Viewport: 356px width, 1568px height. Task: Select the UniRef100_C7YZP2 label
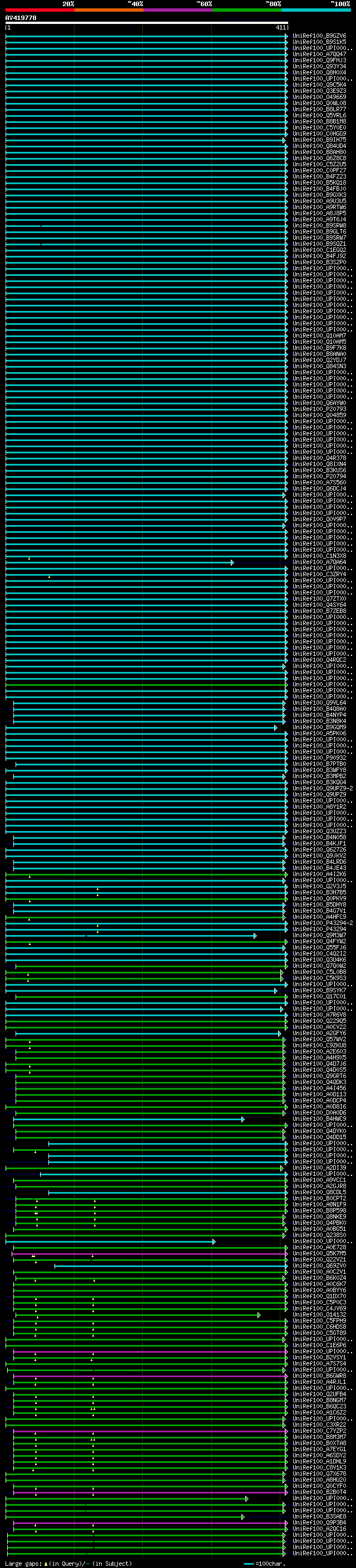[x=319, y=1431]
